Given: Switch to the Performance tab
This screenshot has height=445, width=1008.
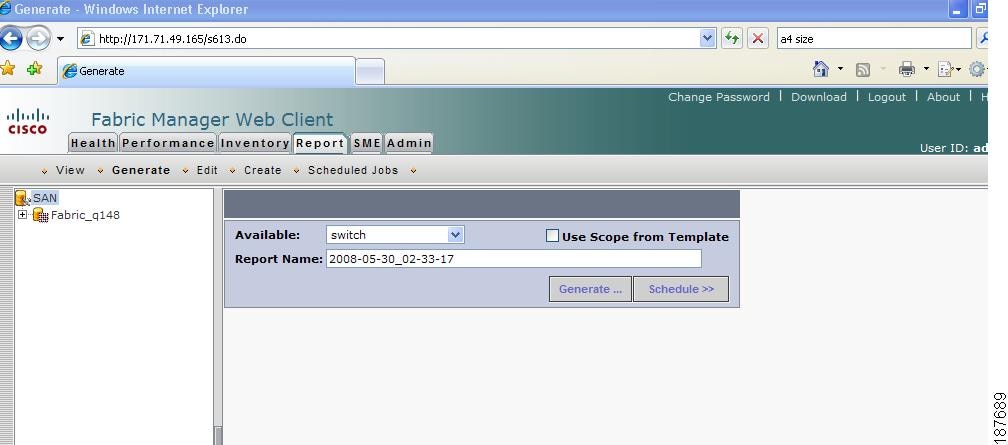Looking at the screenshot, I should pos(168,143).
